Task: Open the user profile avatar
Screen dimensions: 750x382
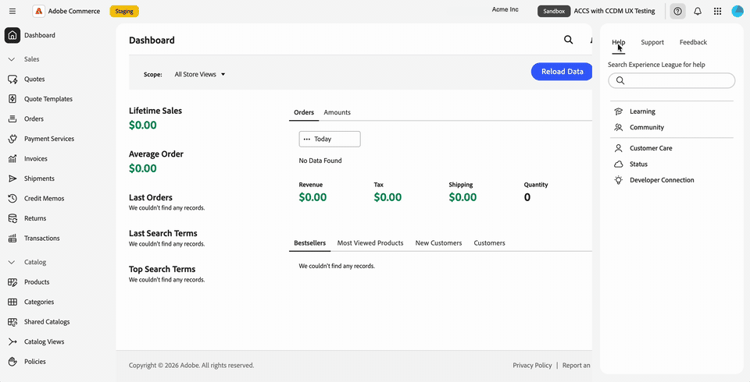Action: 738,11
